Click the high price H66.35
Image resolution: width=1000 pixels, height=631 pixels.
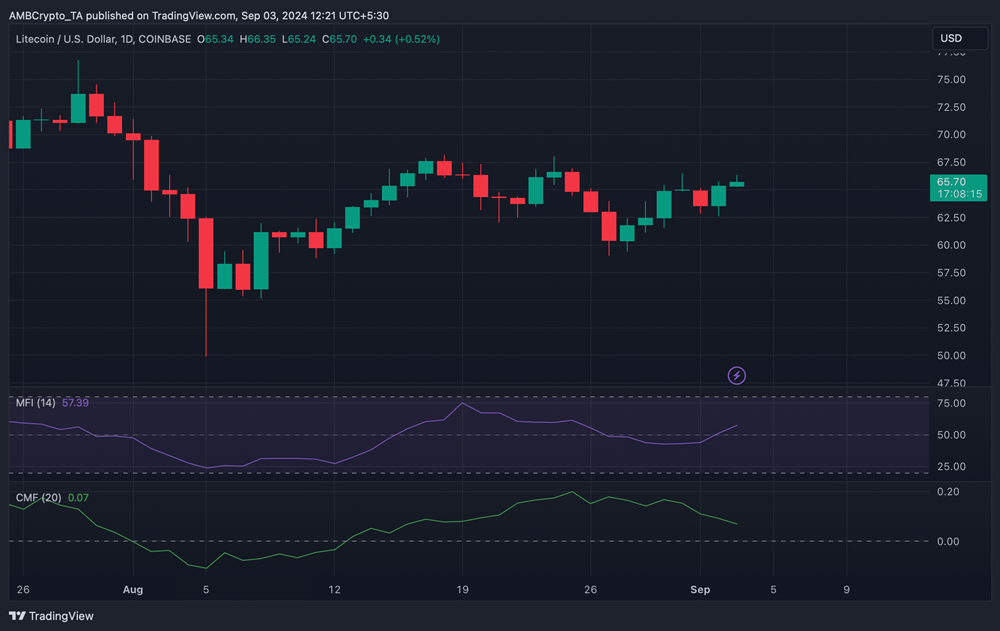[258, 39]
